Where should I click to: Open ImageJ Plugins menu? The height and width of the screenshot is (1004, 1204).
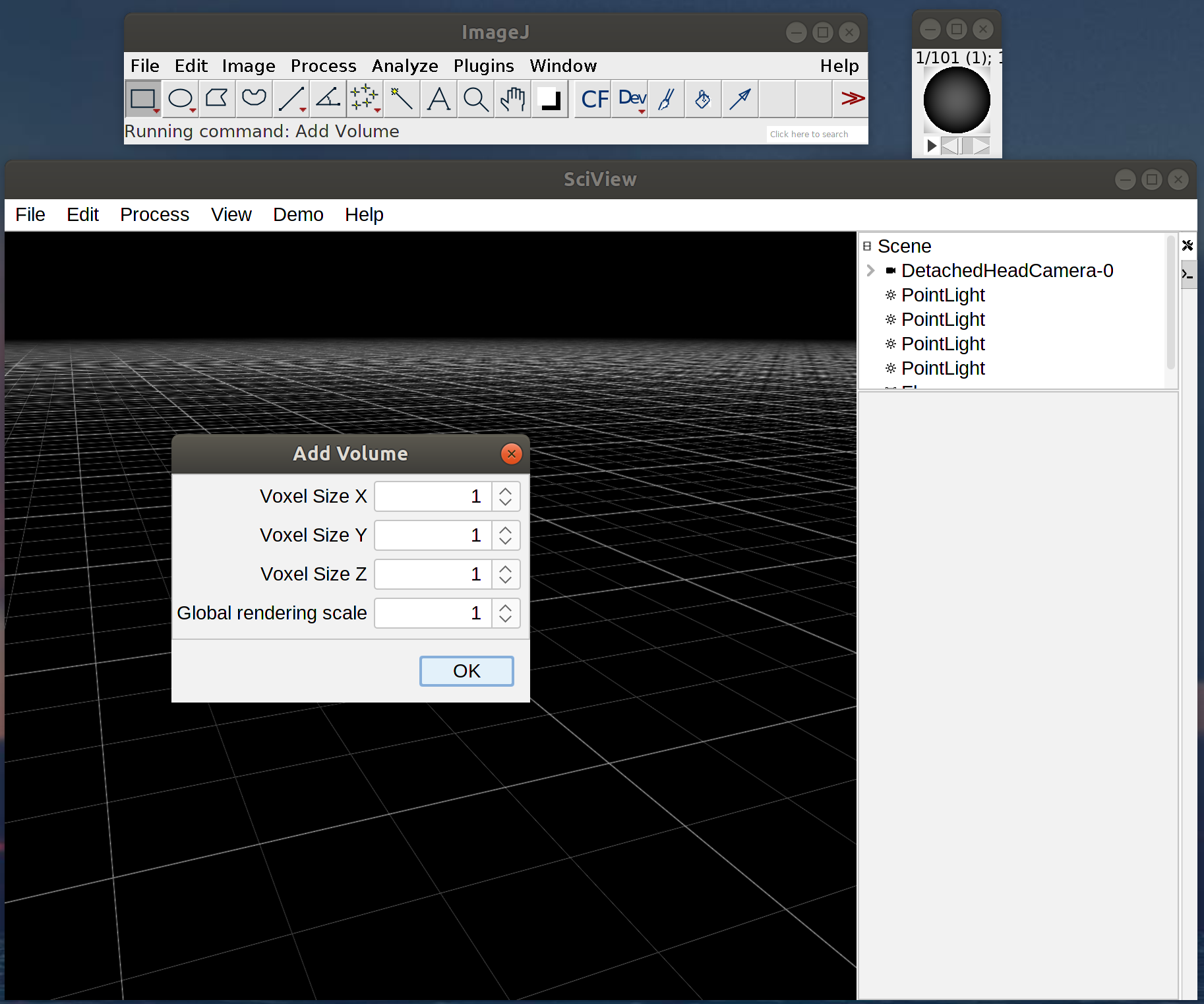point(484,66)
